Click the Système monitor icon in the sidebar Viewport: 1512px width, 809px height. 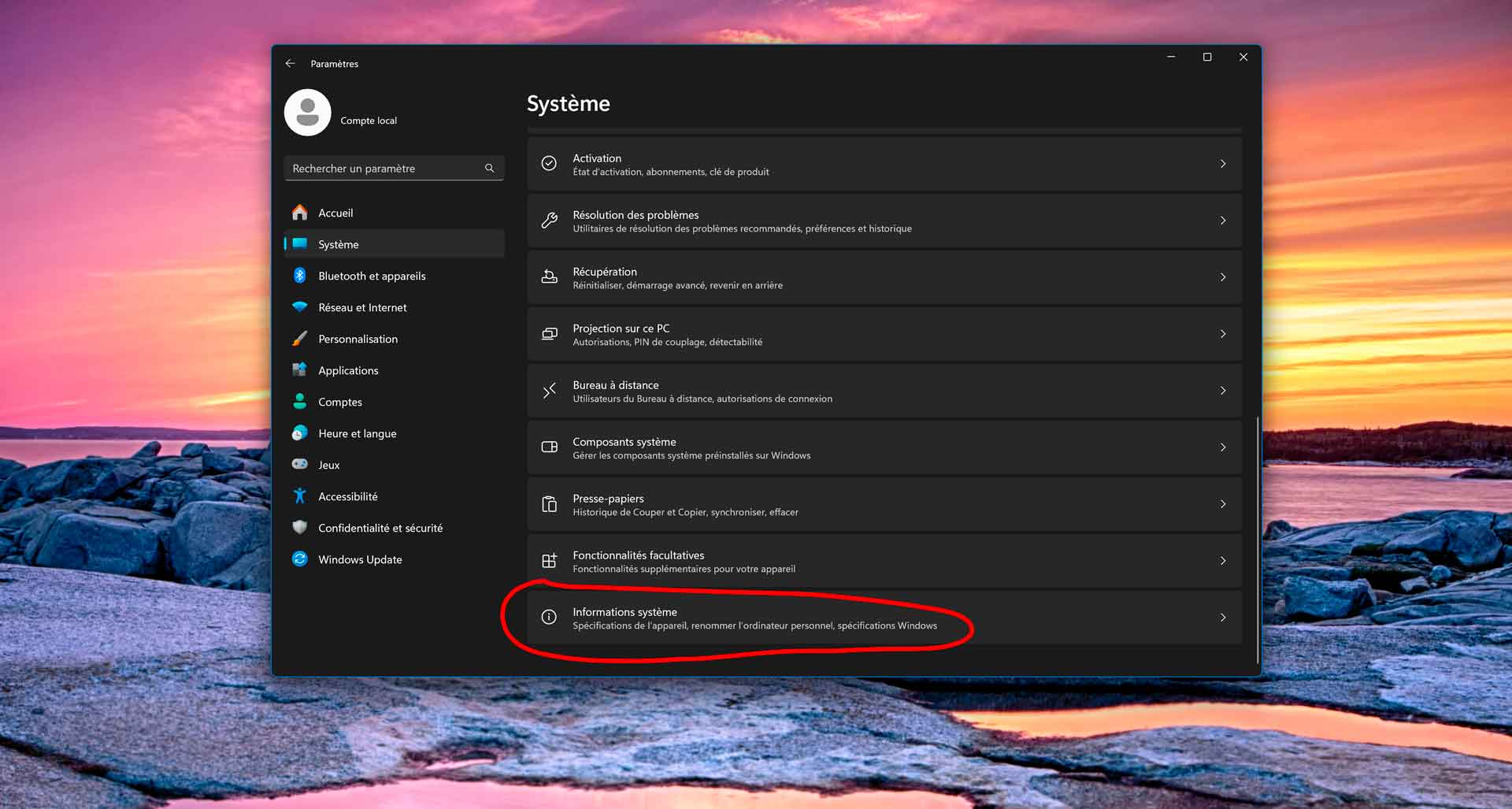click(x=299, y=244)
